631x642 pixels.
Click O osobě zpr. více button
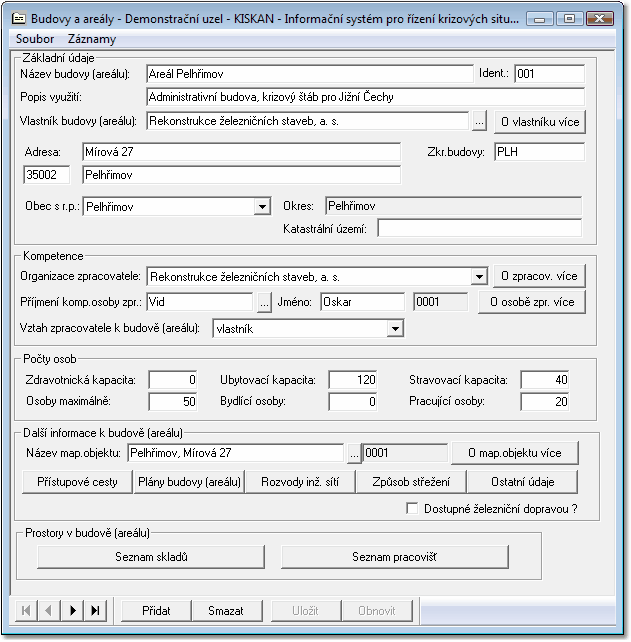(x=532, y=302)
